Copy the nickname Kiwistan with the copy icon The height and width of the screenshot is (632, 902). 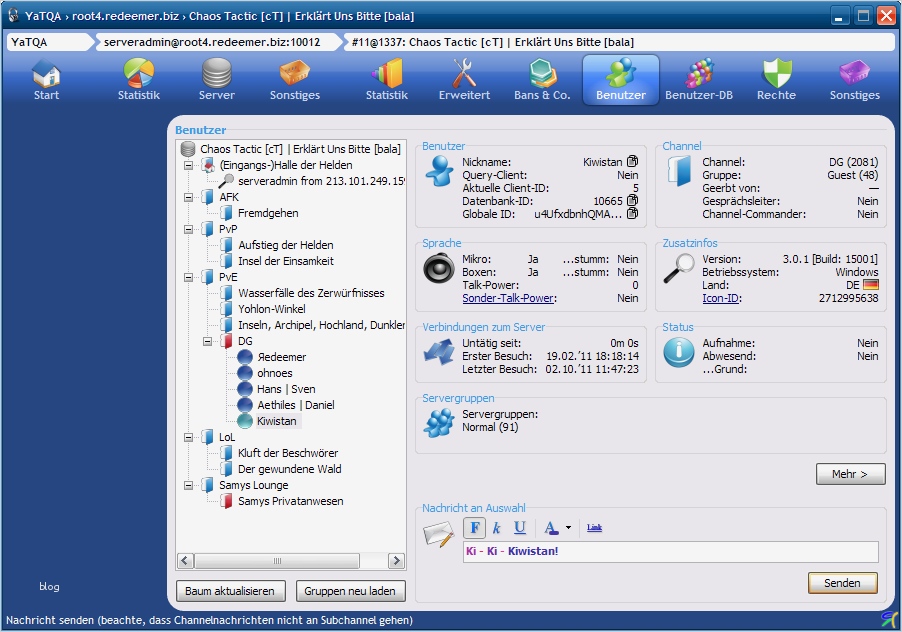tap(632, 162)
